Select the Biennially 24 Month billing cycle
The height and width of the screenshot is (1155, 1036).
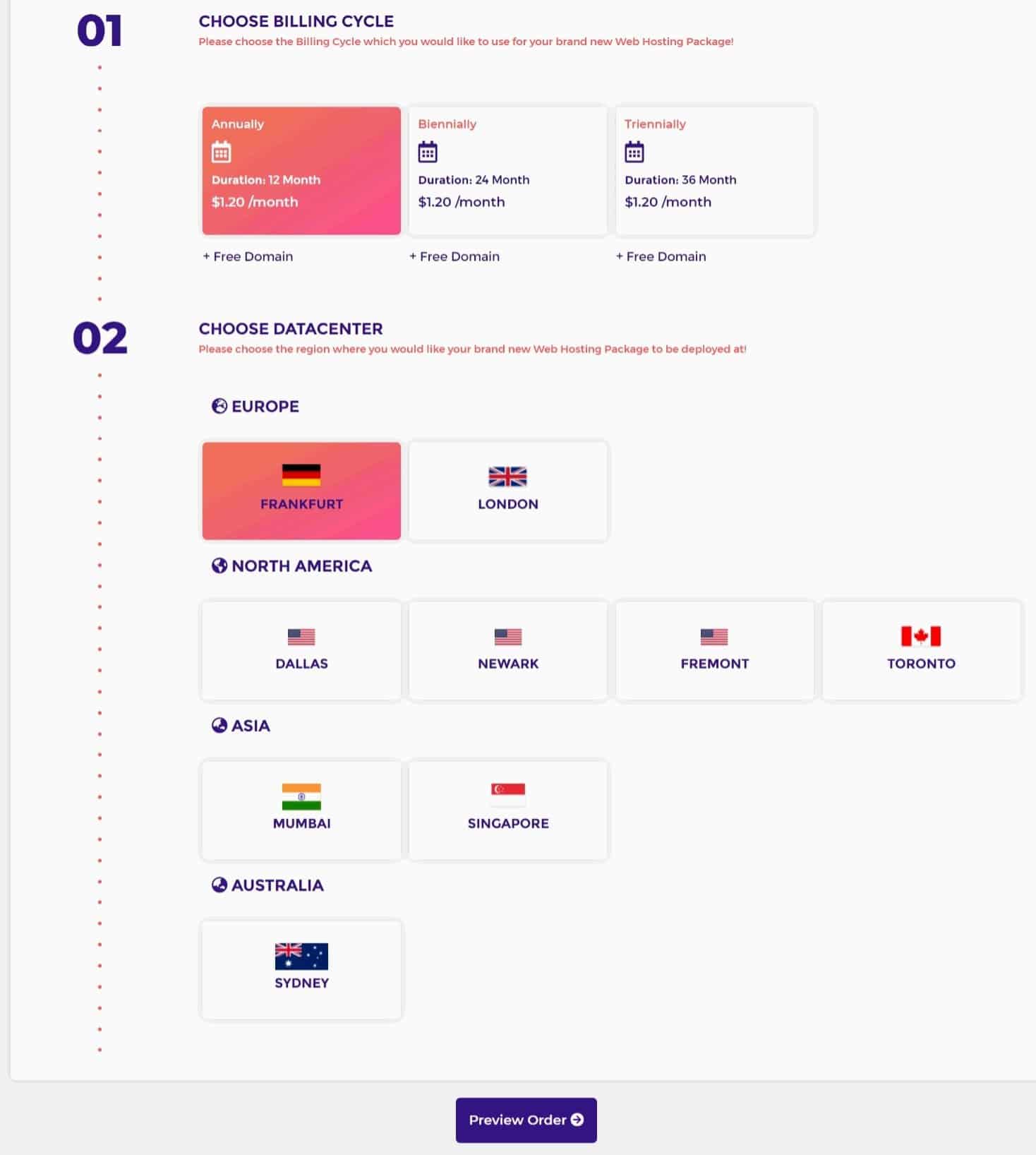[x=508, y=171]
